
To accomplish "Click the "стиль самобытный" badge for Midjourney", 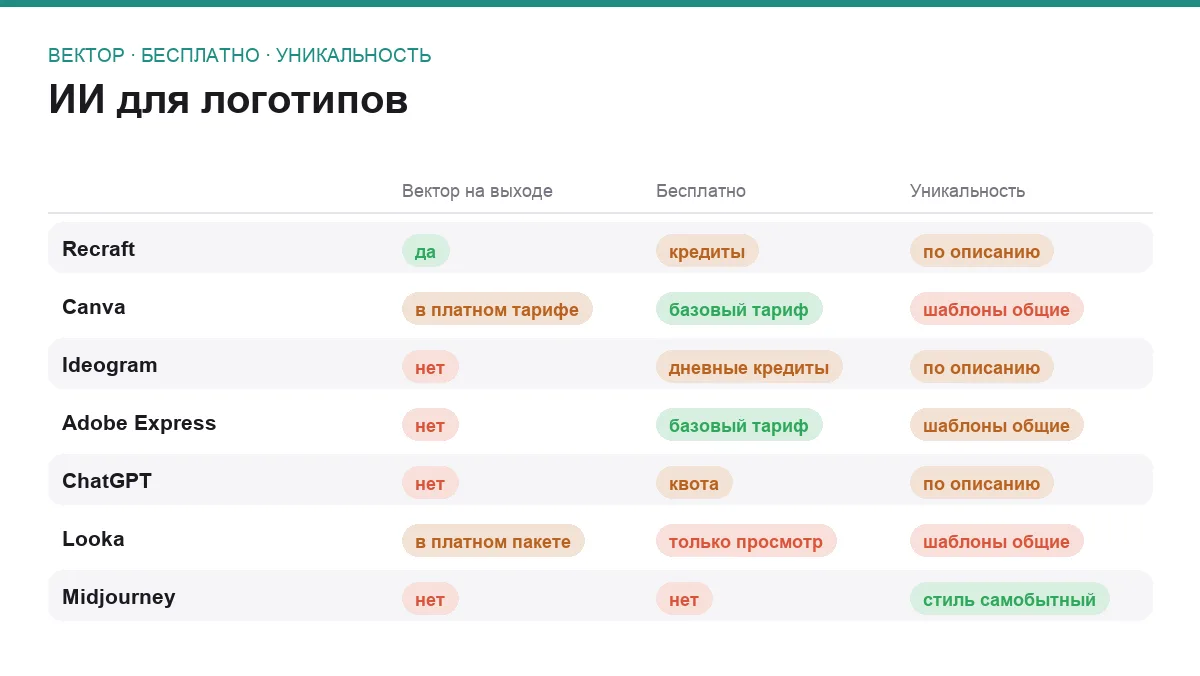I will [1010, 599].
